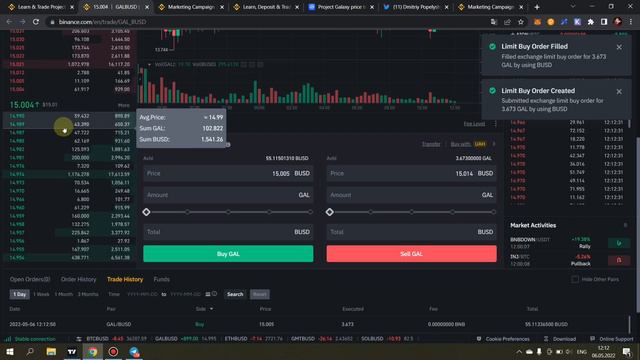
Task: Open the orange round extension icon
Action: 551,22
